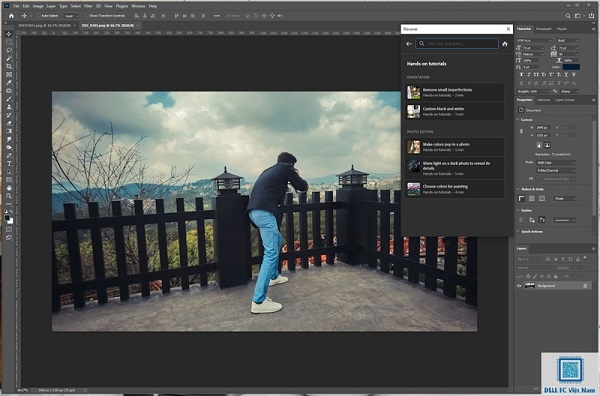Collapse the Rulers & Grids section
The image size is (600, 396).
coord(518,189)
